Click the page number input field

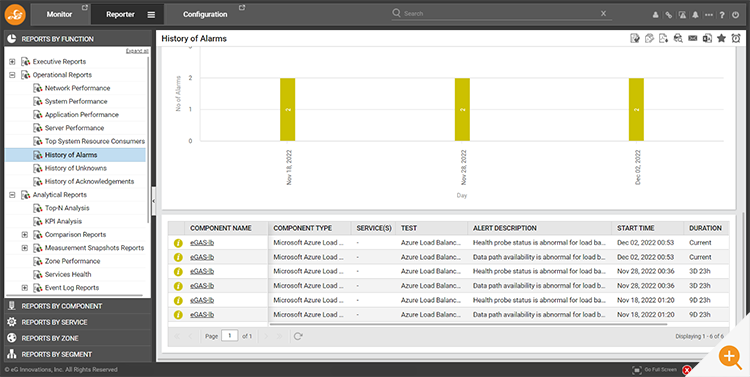click(x=230, y=336)
